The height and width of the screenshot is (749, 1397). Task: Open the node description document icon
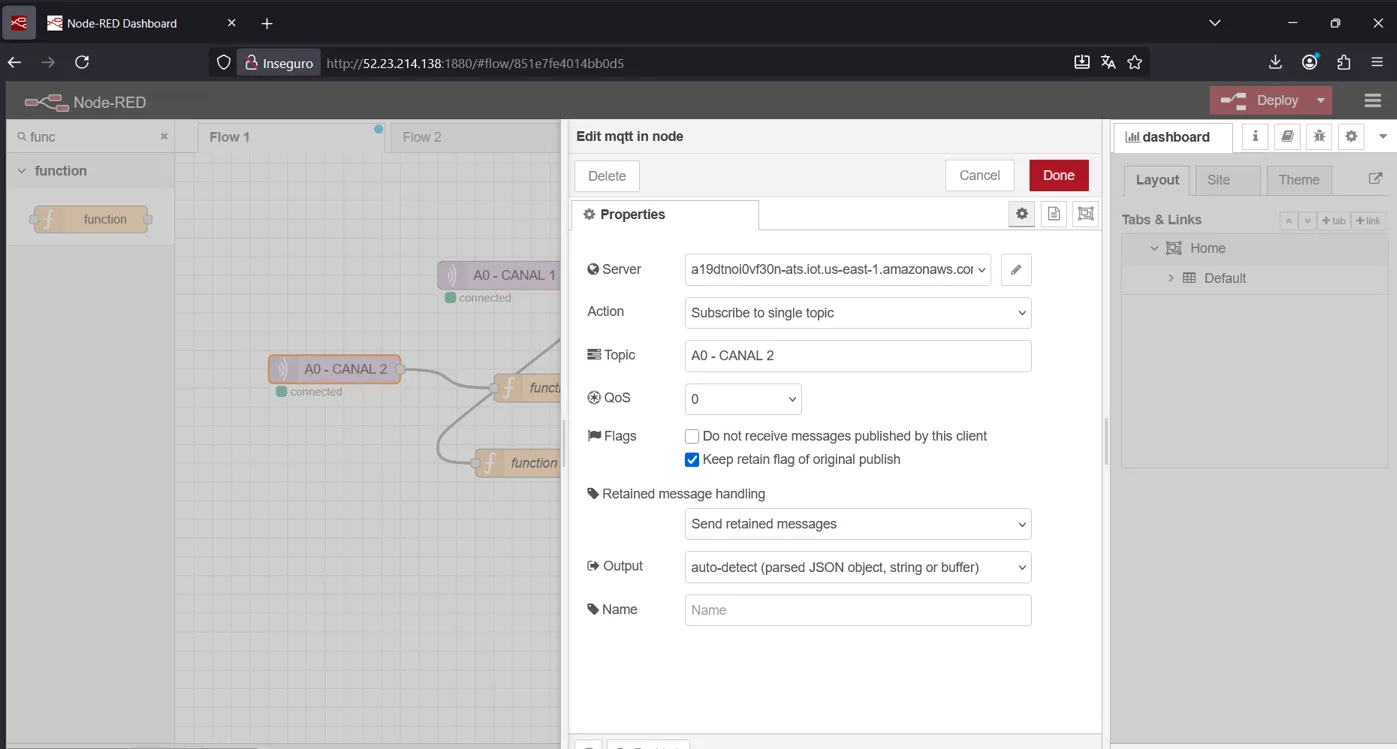point(1053,214)
